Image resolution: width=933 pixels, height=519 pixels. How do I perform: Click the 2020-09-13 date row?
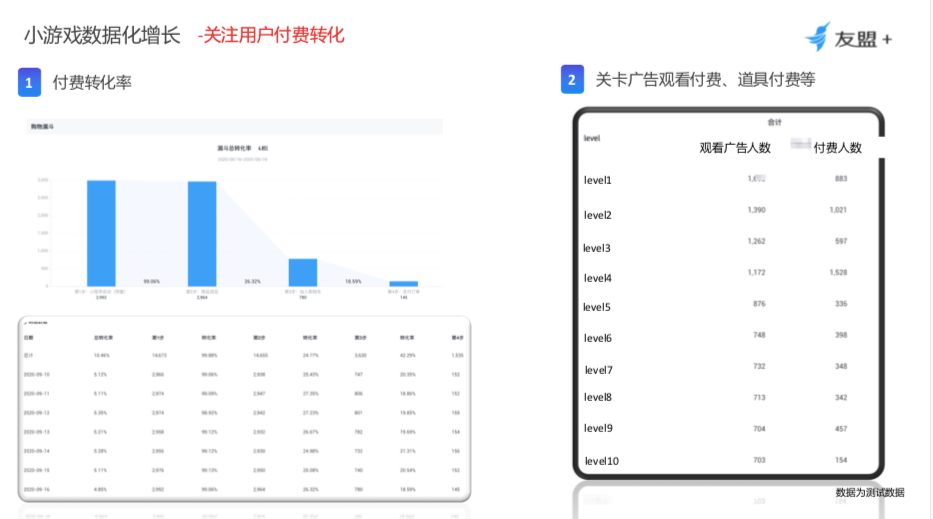pyautogui.click(x=36, y=432)
